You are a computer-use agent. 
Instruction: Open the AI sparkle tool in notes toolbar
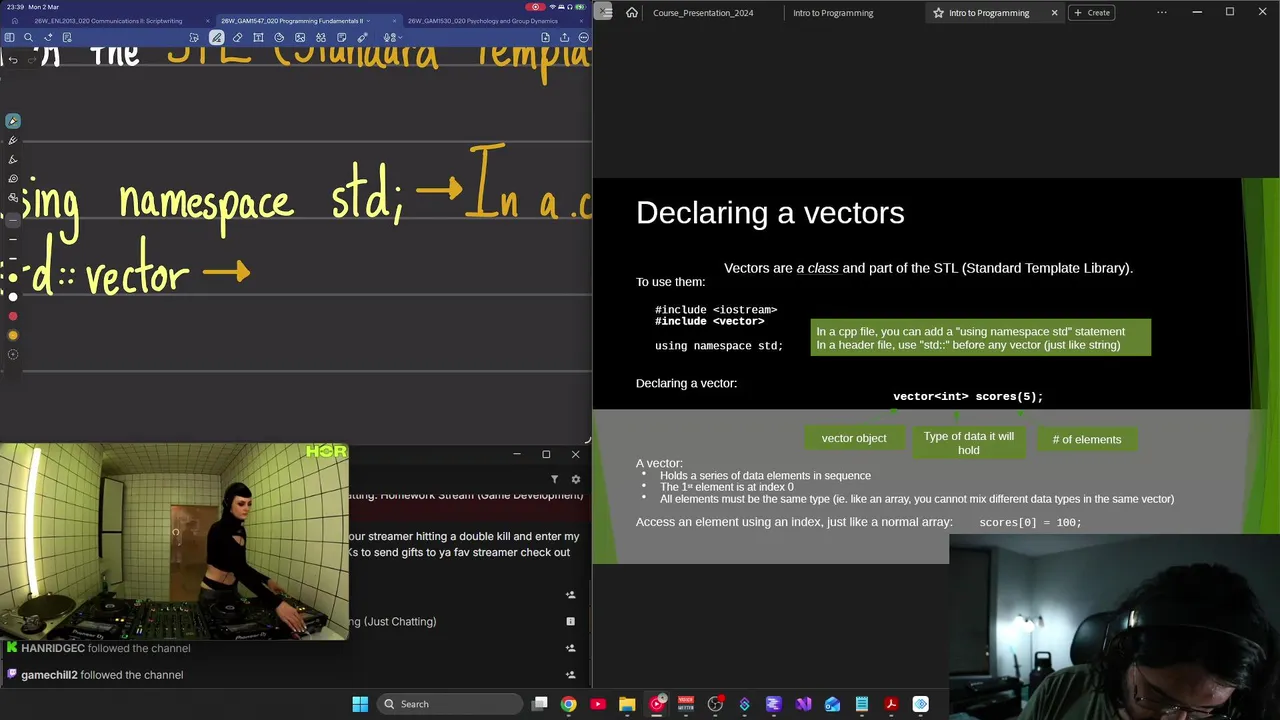pyautogui.click(x=47, y=37)
